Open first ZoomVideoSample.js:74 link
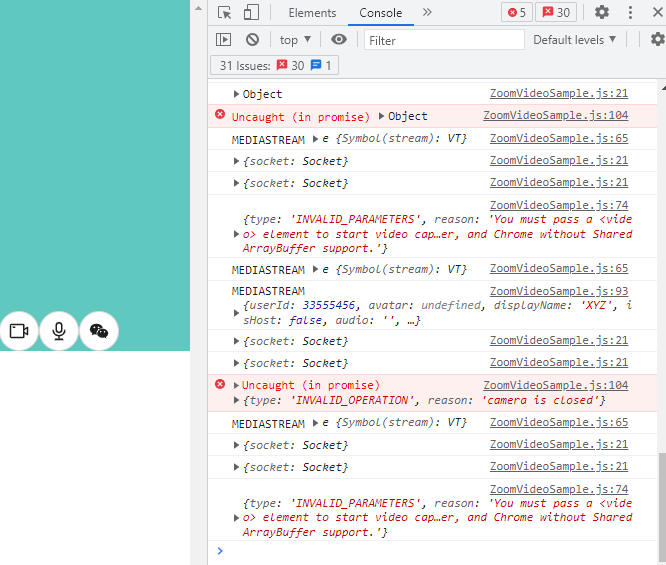 [x=559, y=205]
